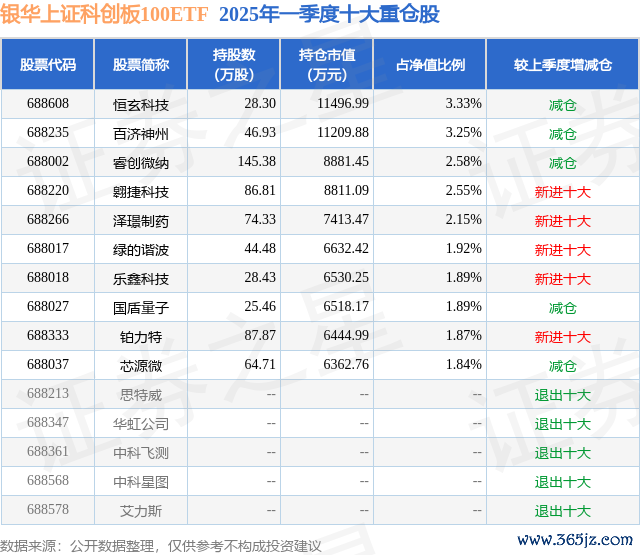Click the 较上季度增减仓 column header

pos(562,64)
